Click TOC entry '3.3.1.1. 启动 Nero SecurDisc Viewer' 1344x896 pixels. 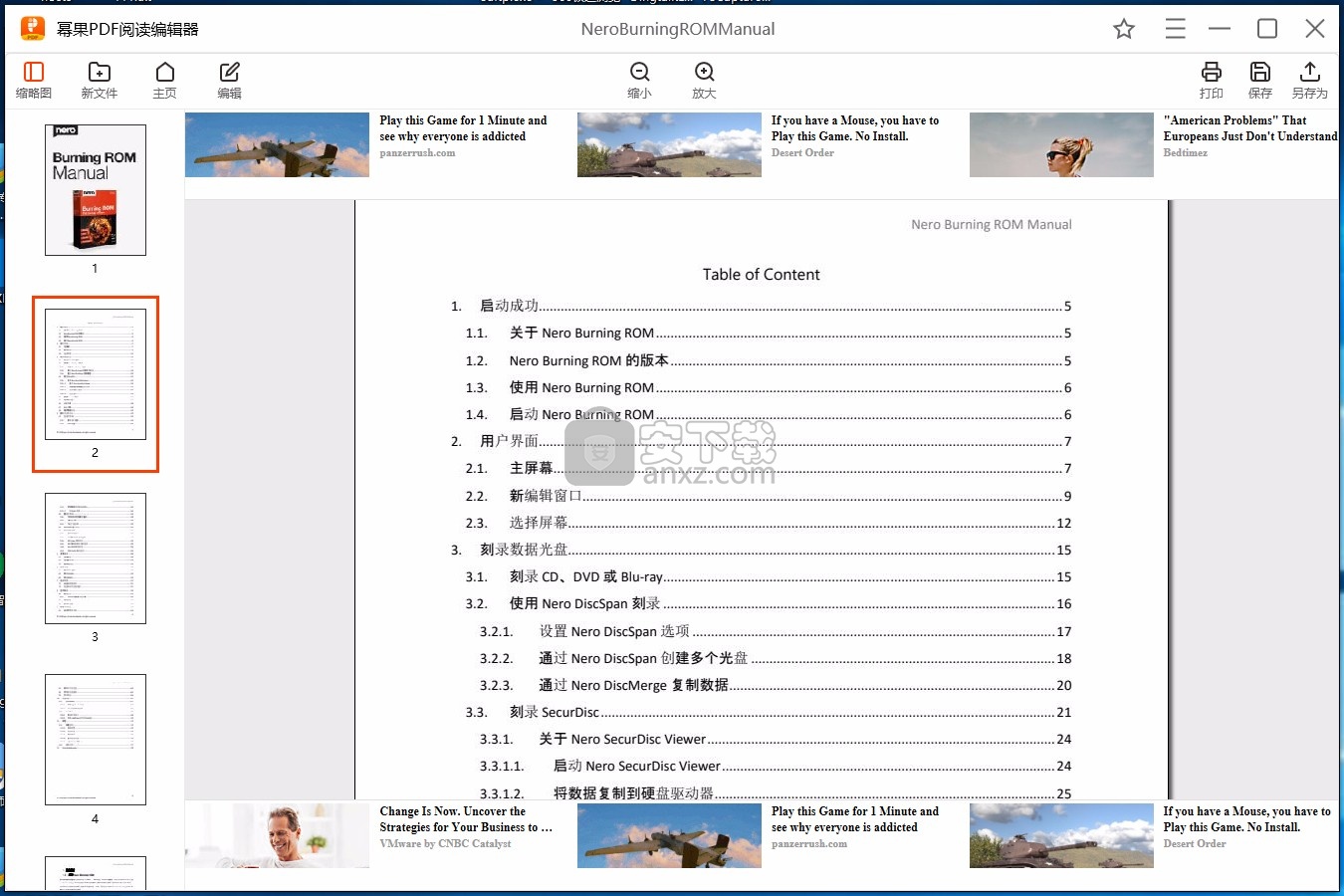(776, 766)
